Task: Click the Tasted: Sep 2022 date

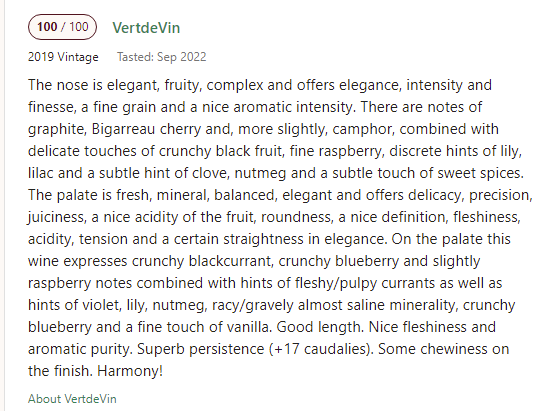Action: tap(161, 57)
